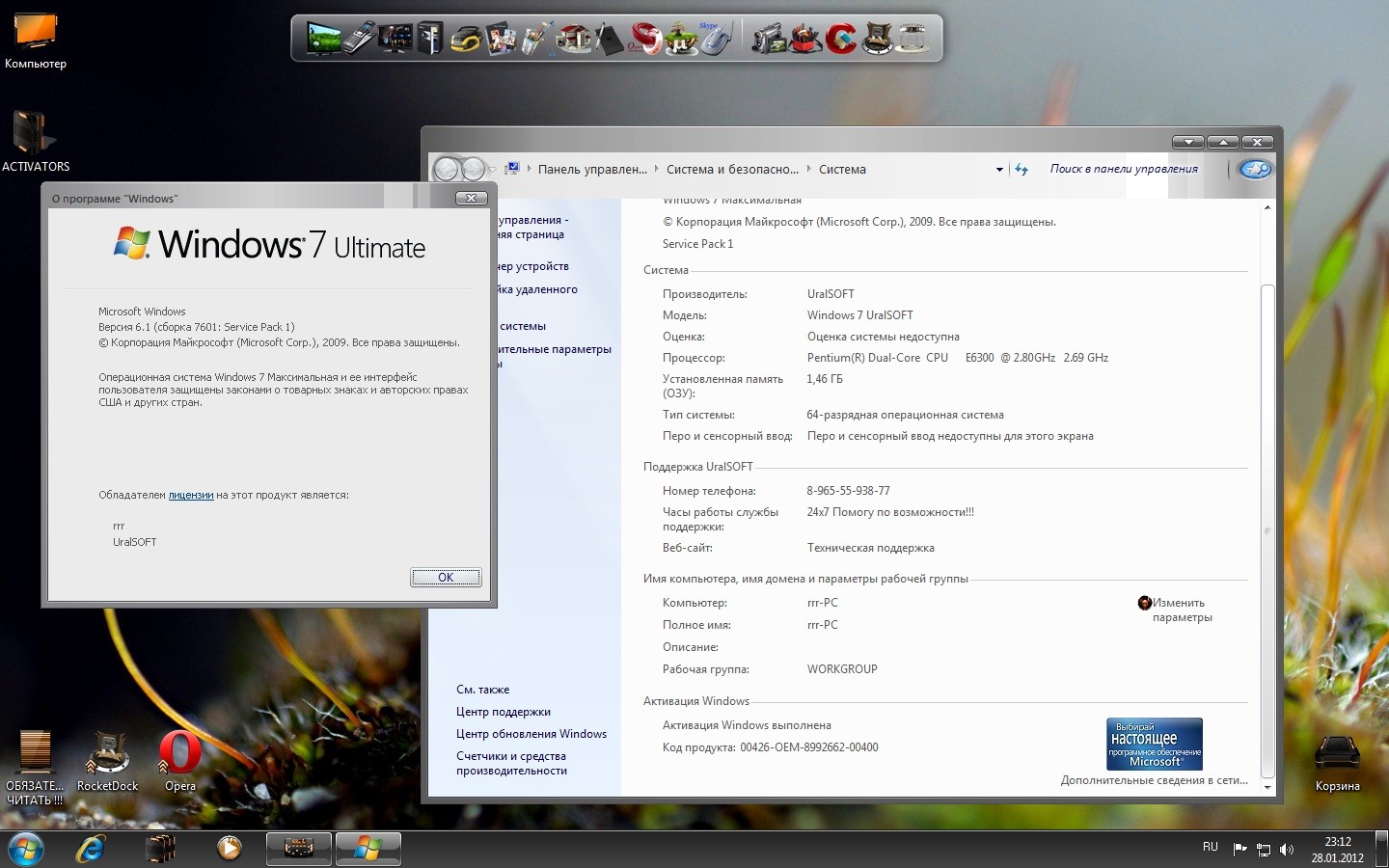Launch Opera from the top dock
Image resolution: width=1389 pixels, height=868 pixels.
(x=647, y=39)
